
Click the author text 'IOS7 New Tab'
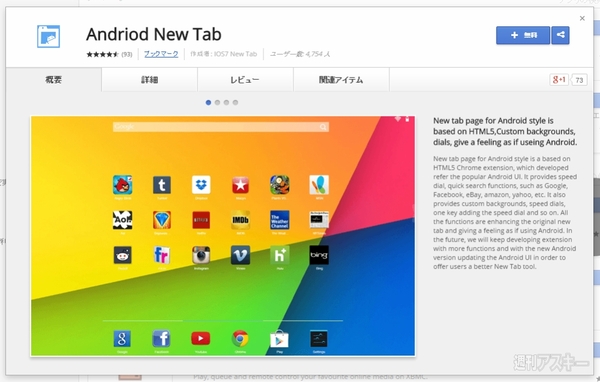[235, 54]
